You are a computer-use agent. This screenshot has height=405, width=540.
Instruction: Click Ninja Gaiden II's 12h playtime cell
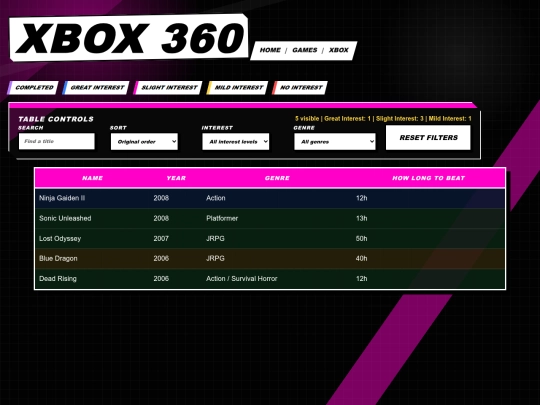coord(361,198)
